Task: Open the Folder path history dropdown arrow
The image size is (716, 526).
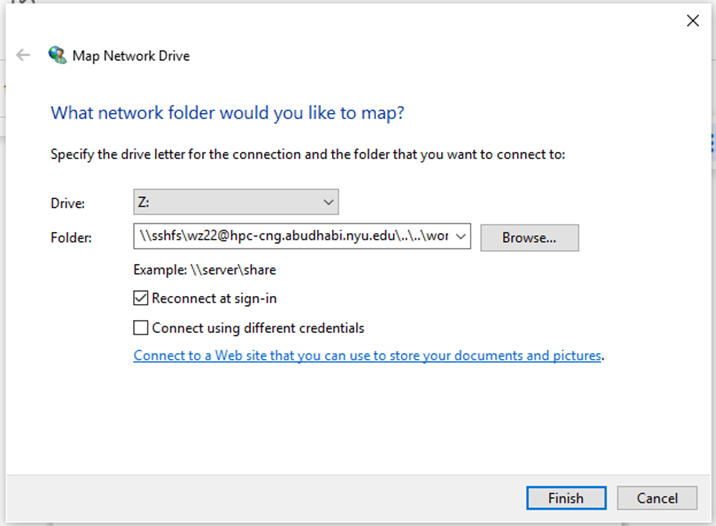Action: coord(461,237)
